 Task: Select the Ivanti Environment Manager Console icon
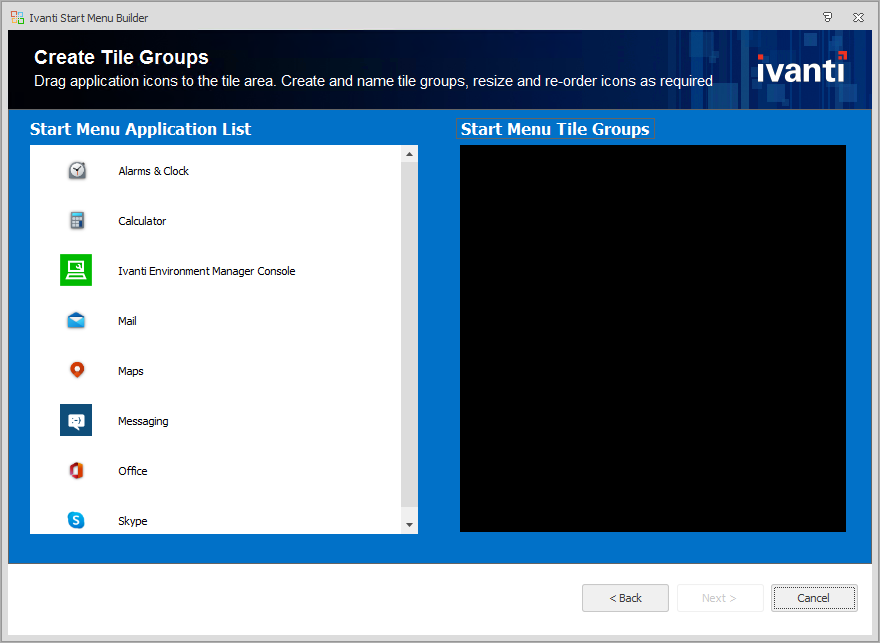pos(76,270)
